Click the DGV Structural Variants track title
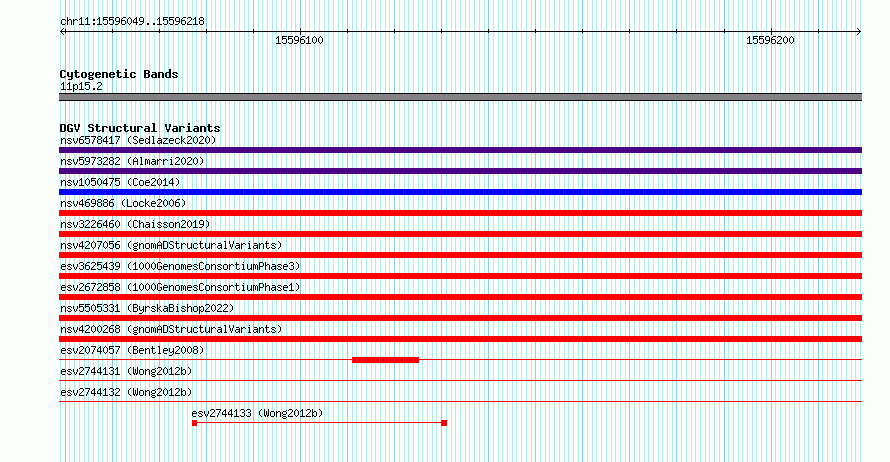The image size is (890, 462). pyautogui.click(x=140, y=128)
